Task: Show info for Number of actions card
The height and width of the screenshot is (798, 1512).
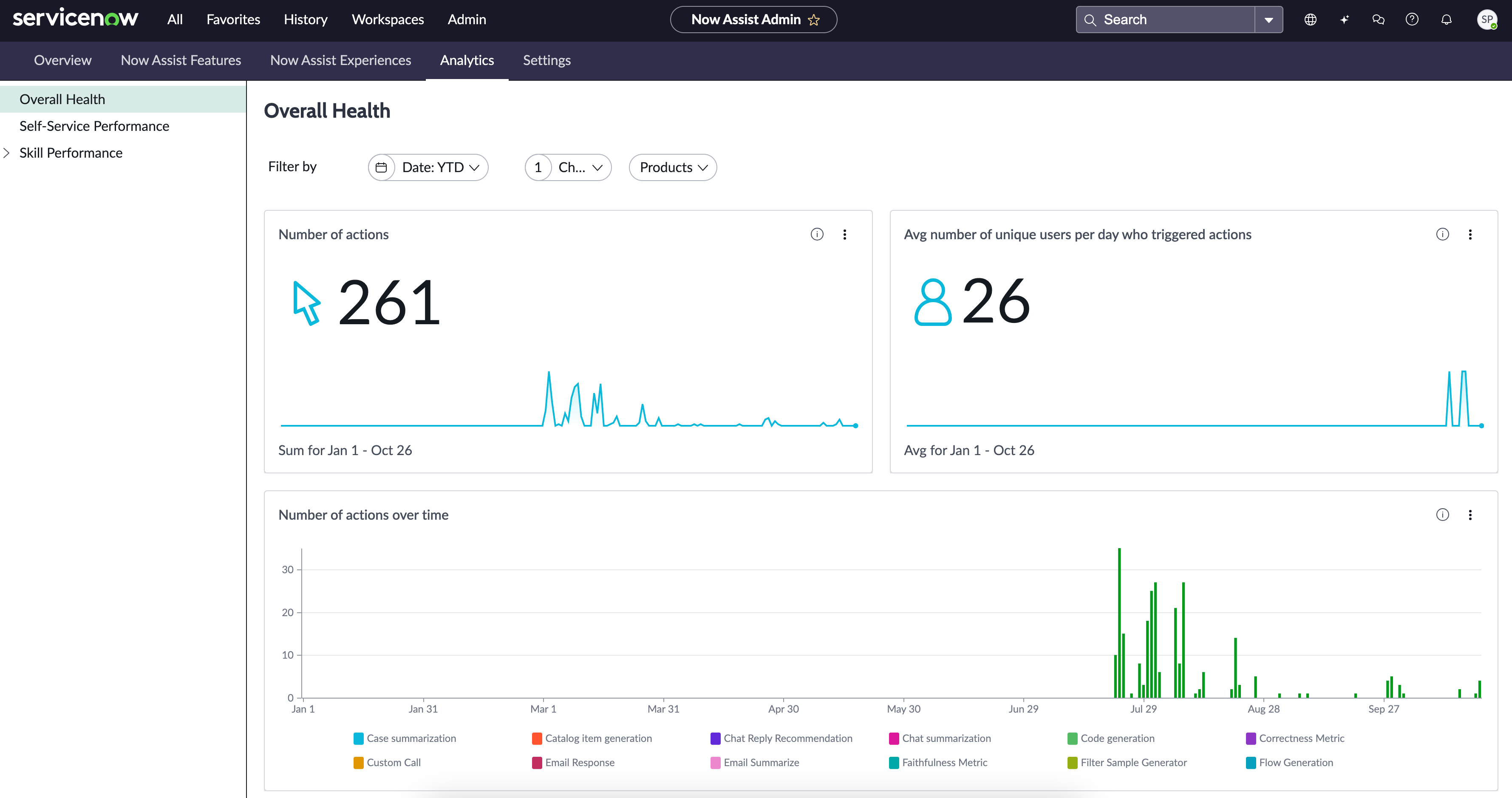Action: click(x=817, y=234)
